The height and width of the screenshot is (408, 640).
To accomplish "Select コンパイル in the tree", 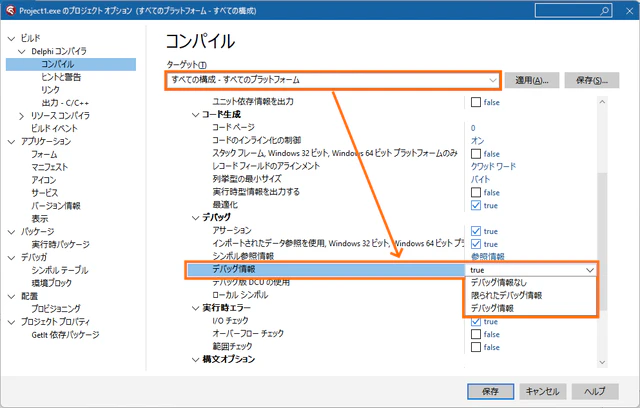I will pyautogui.click(x=58, y=64).
